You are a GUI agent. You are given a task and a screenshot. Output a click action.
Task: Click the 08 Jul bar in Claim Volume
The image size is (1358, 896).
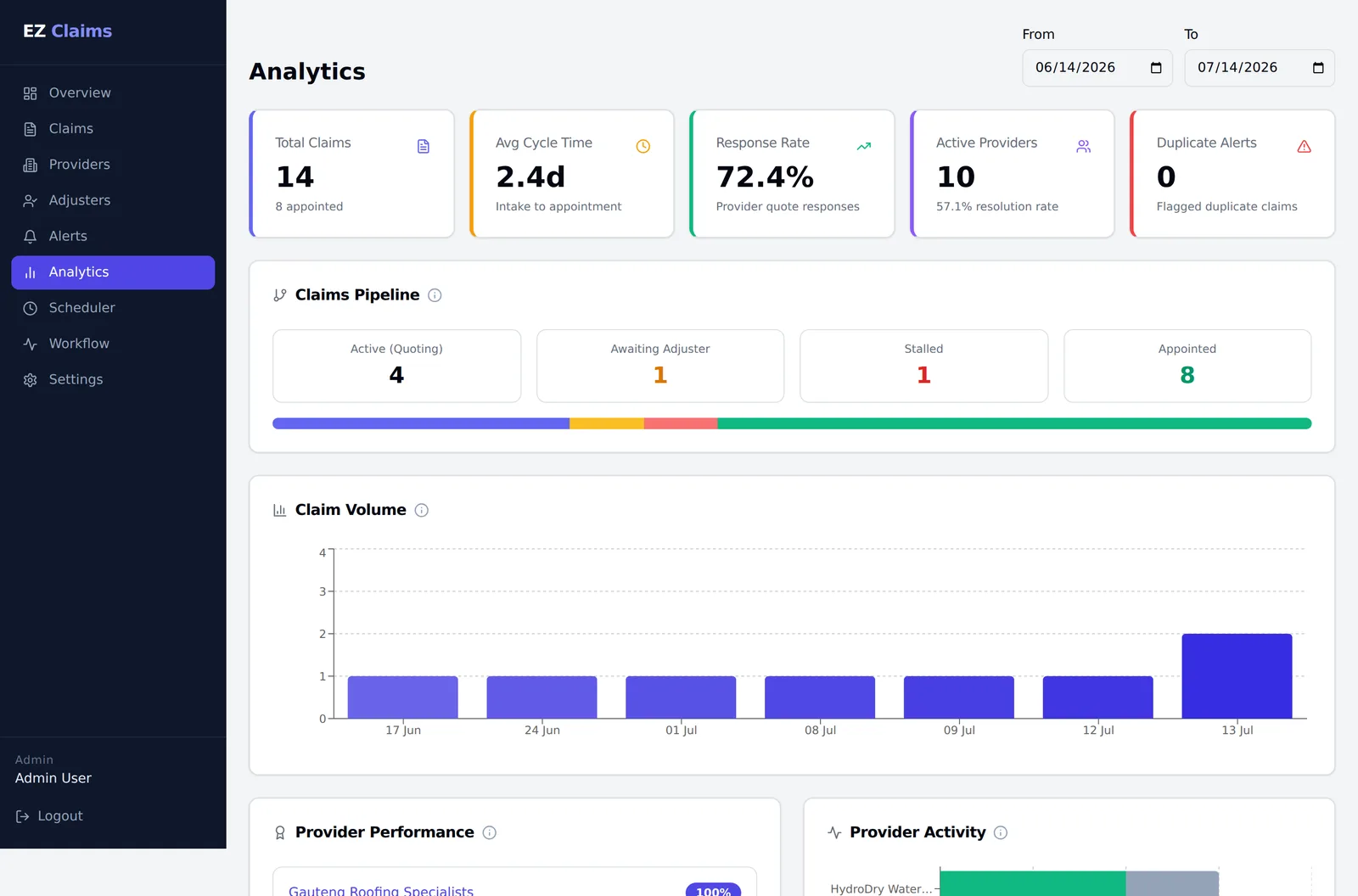click(820, 697)
